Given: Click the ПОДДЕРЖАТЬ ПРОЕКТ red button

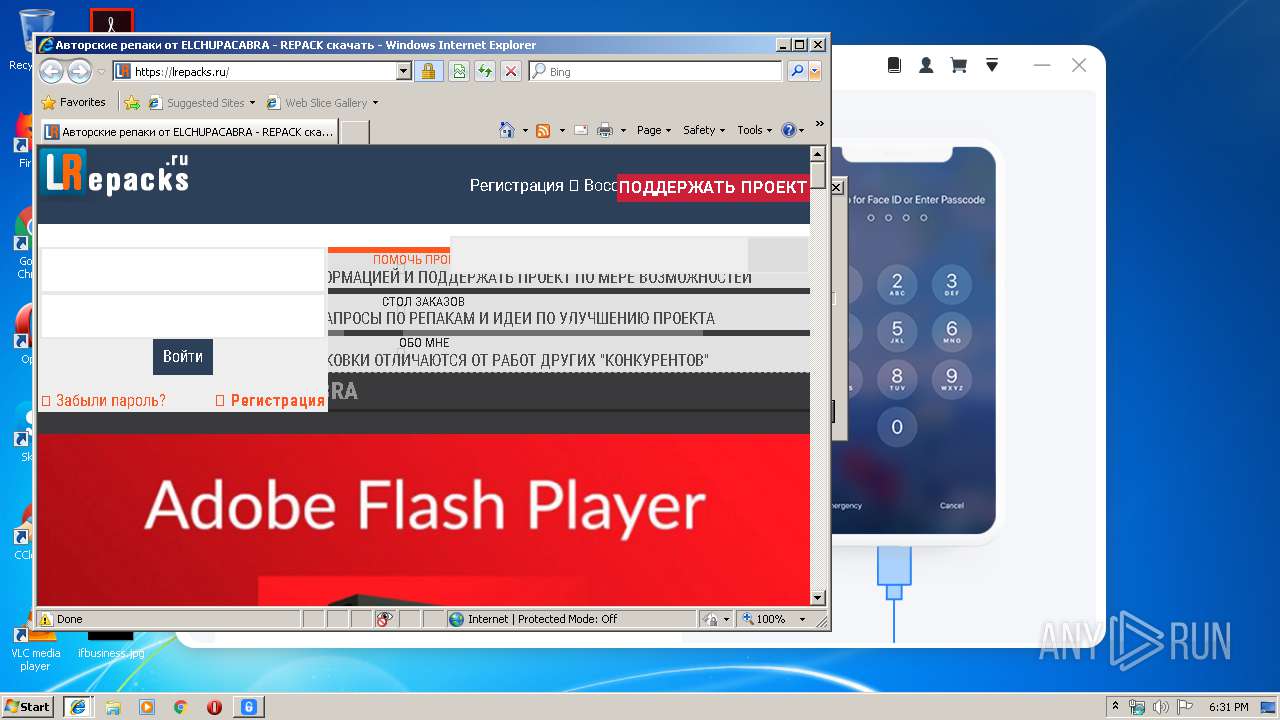Looking at the screenshot, I should tap(713, 187).
